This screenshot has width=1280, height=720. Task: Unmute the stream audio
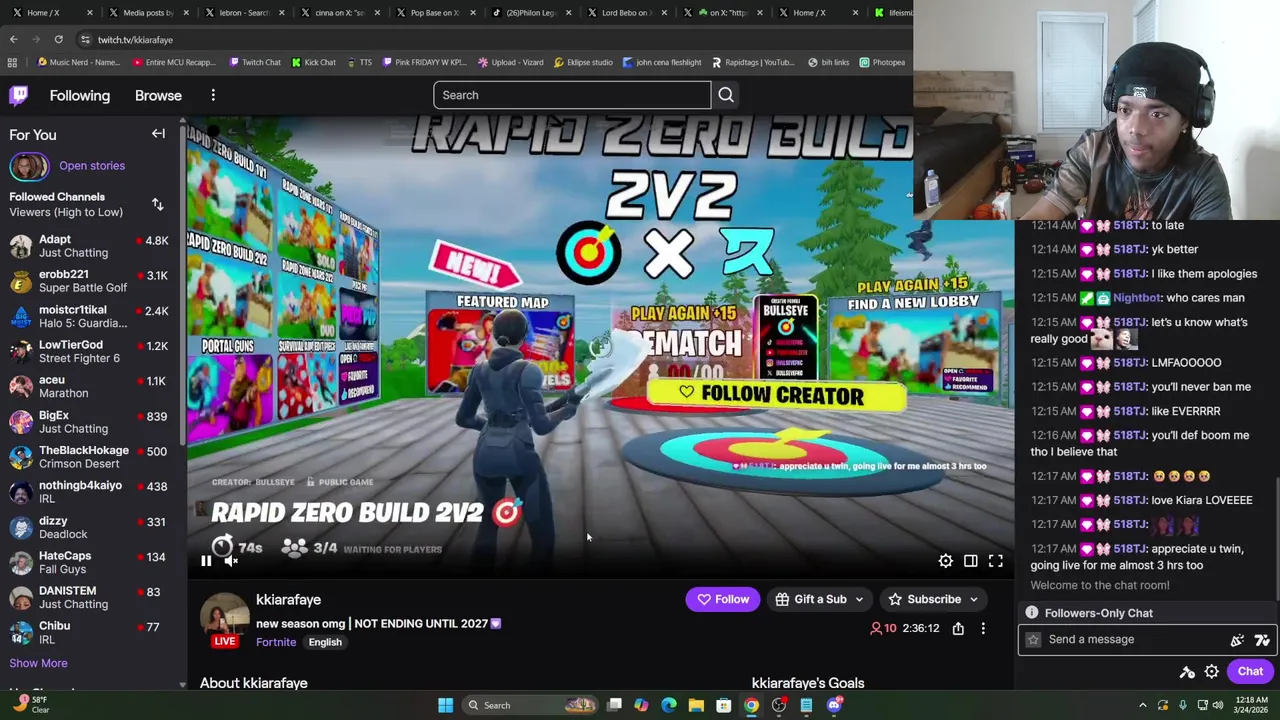tap(231, 561)
